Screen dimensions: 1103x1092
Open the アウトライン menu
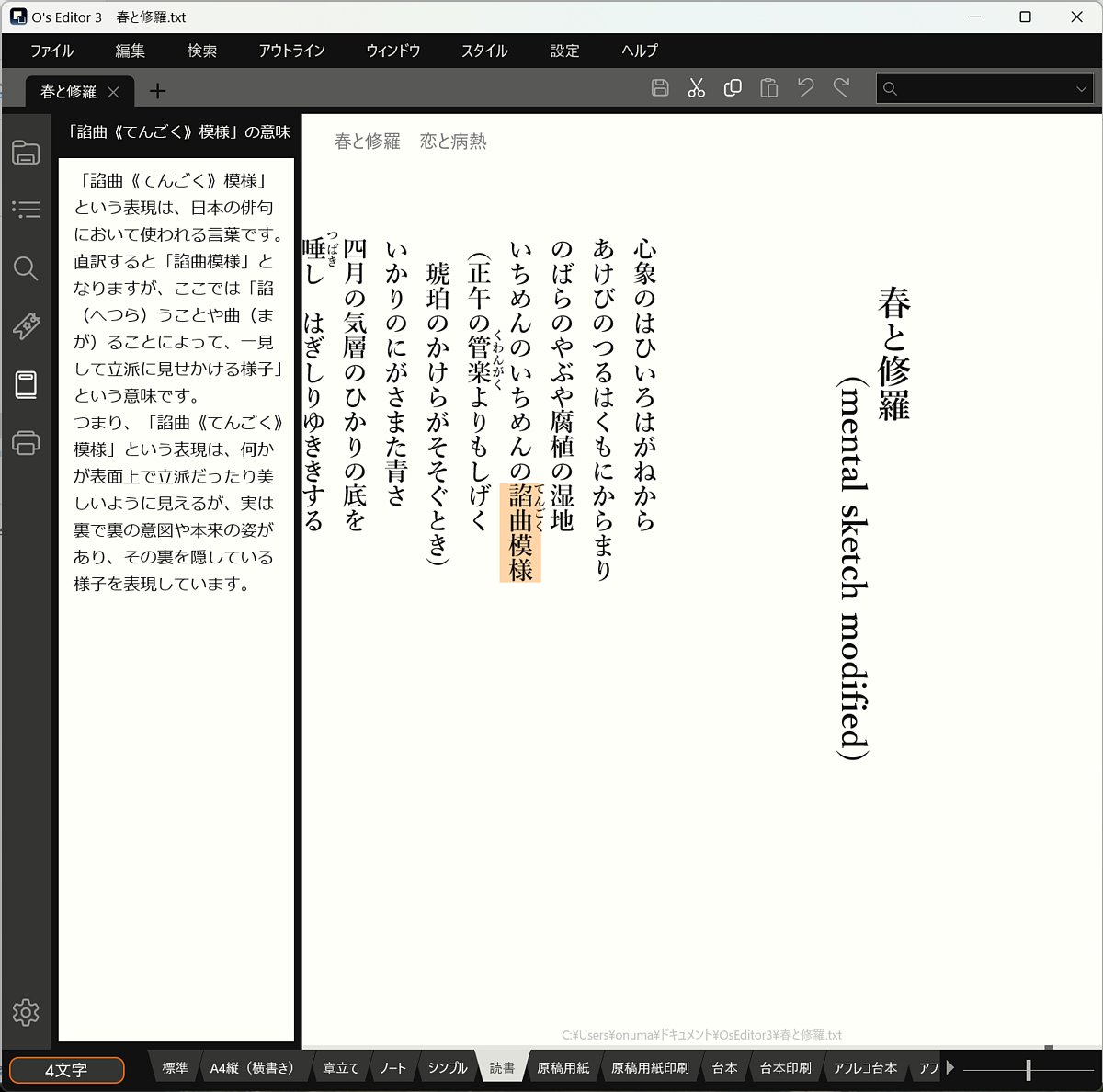(292, 51)
